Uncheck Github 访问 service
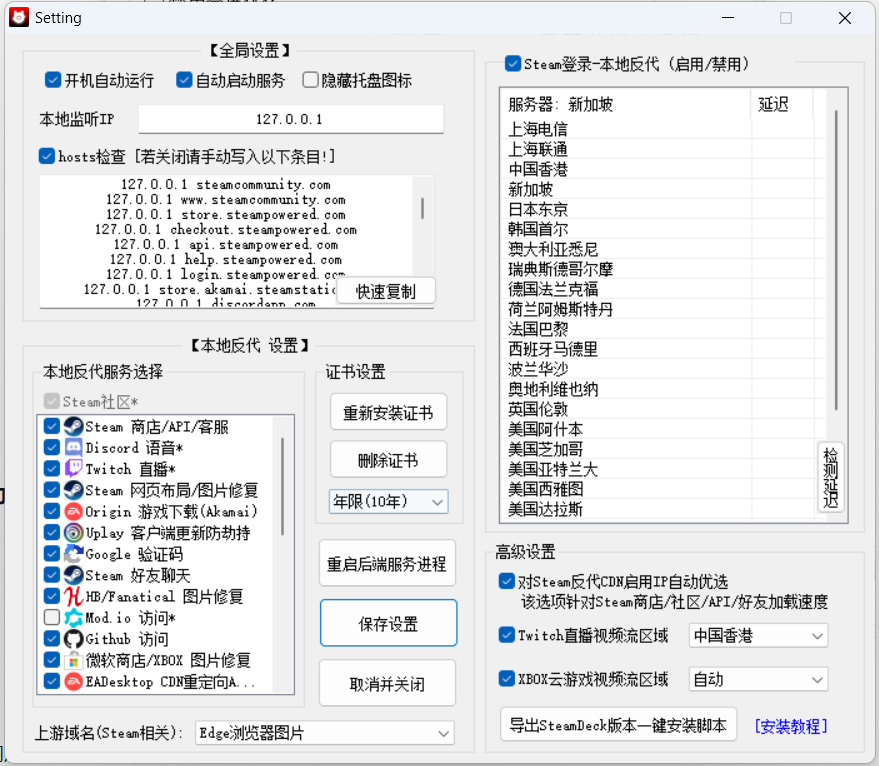The image size is (879, 766). point(52,639)
